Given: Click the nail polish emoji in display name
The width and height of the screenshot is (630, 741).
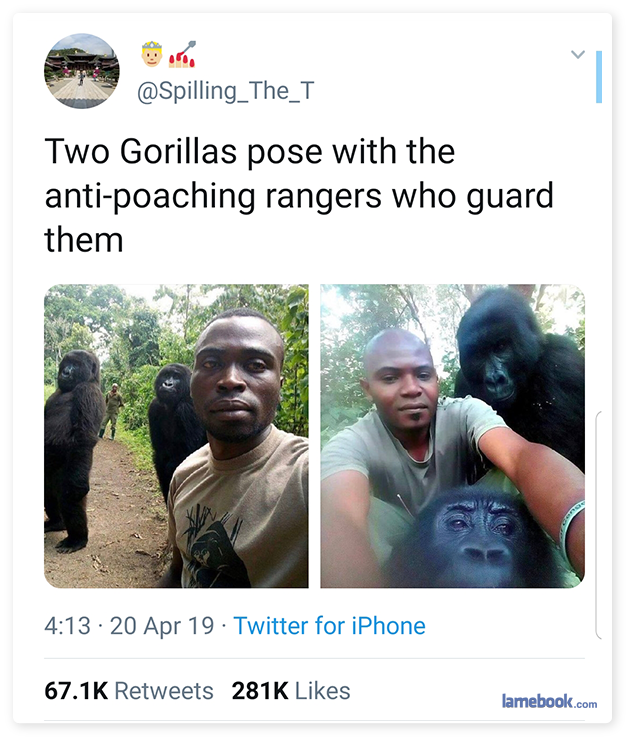Looking at the screenshot, I should point(182,53).
